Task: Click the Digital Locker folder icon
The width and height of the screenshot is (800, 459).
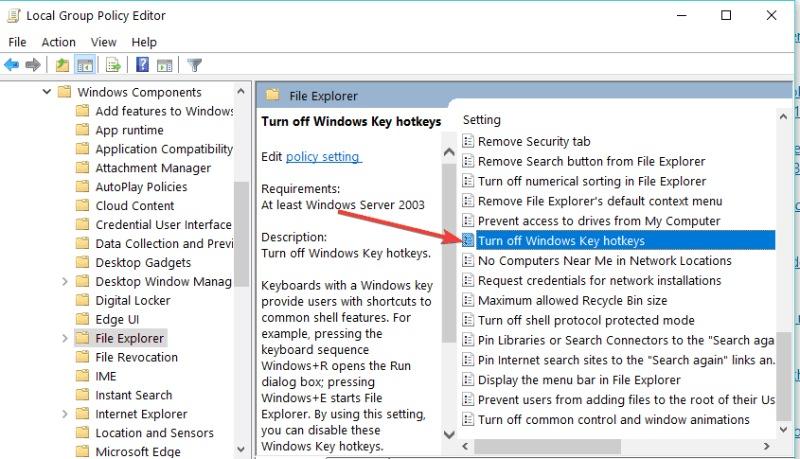Action: click(82, 300)
